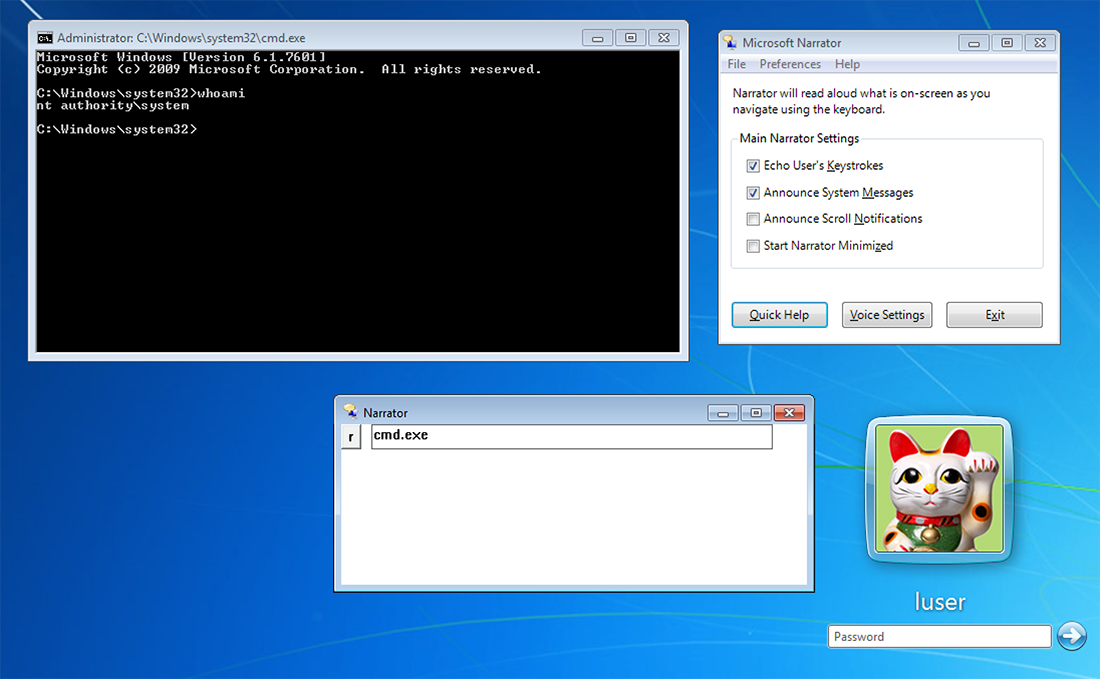Viewport: 1100px width, 679px height.
Task: Minimize the Microsoft Narrator window
Action: (974, 43)
